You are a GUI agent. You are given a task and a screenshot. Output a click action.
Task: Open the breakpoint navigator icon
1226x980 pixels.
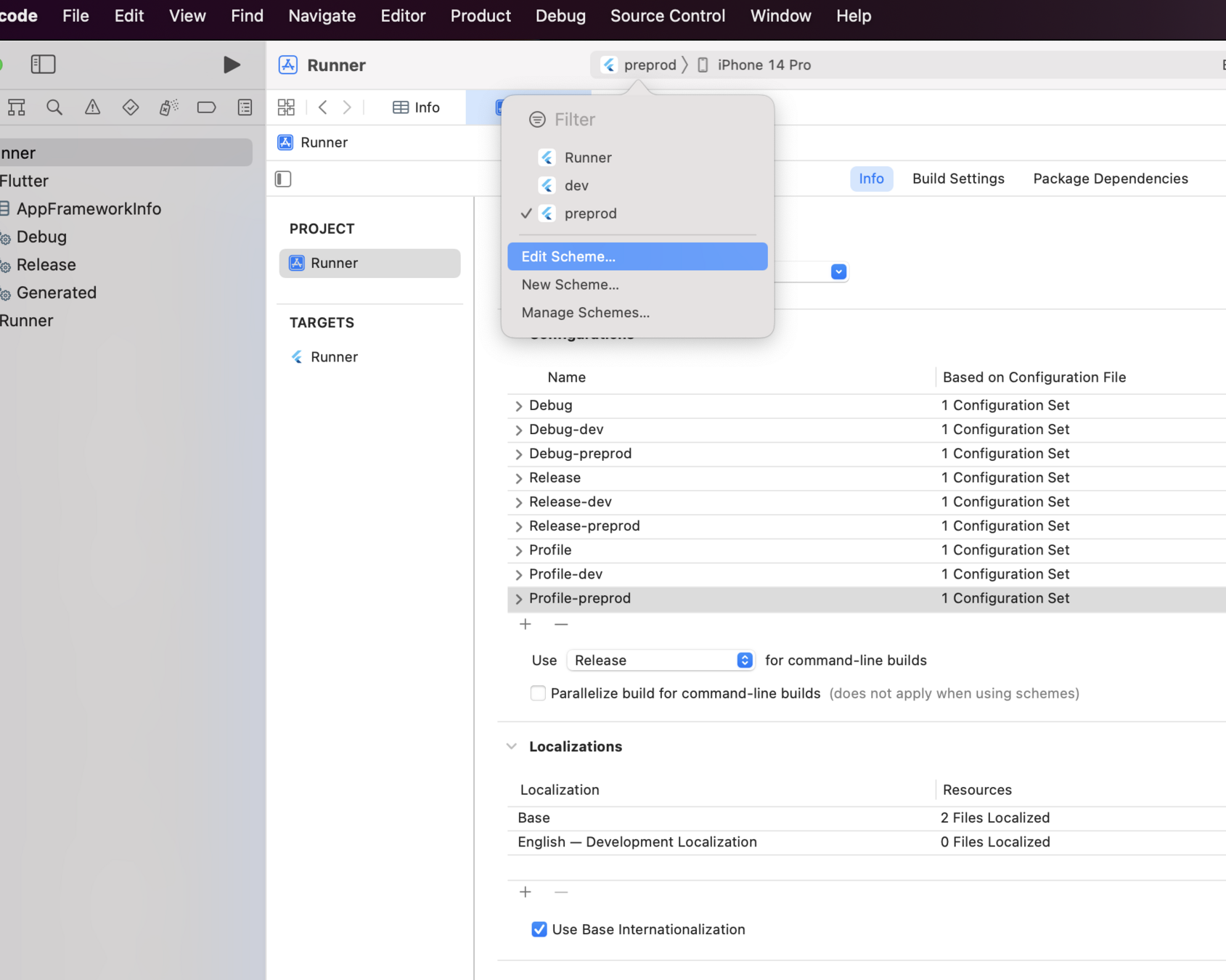(x=206, y=107)
